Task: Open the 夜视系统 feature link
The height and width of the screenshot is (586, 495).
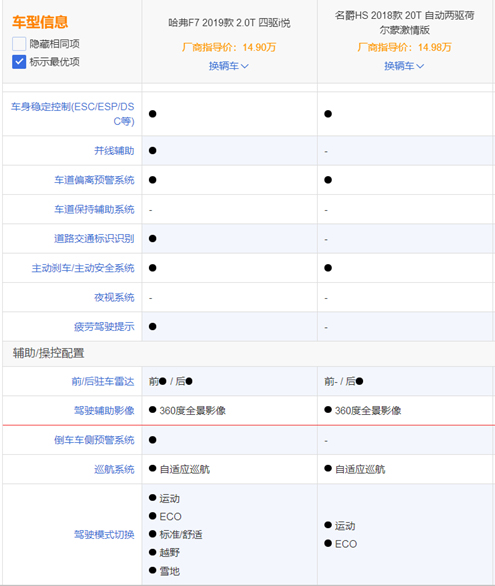Action: pyautogui.click(x=114, y=297)
